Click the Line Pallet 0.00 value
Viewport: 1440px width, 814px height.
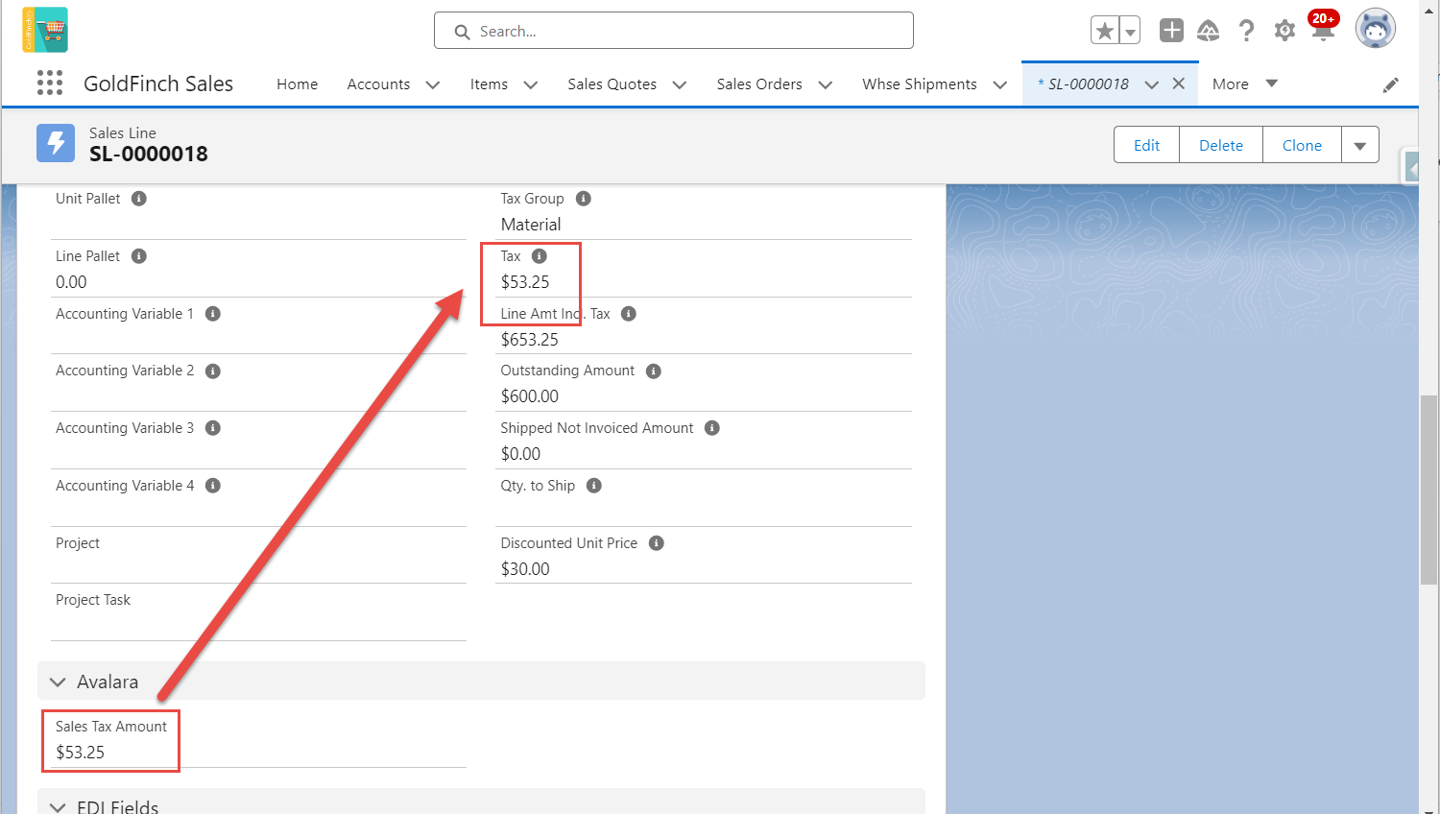pyautogui.click(x=71, y=282)
